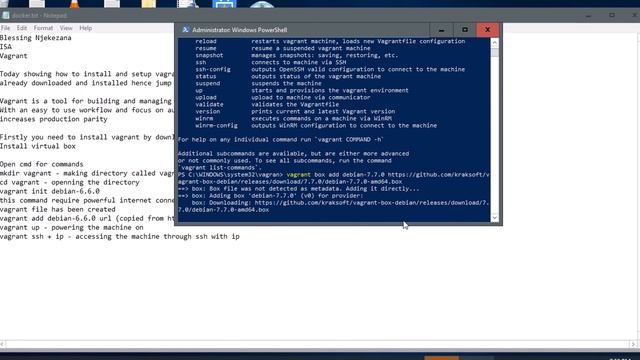
Task: Click the 'validate' command row in PowerShell
Action: pos(267,104)
